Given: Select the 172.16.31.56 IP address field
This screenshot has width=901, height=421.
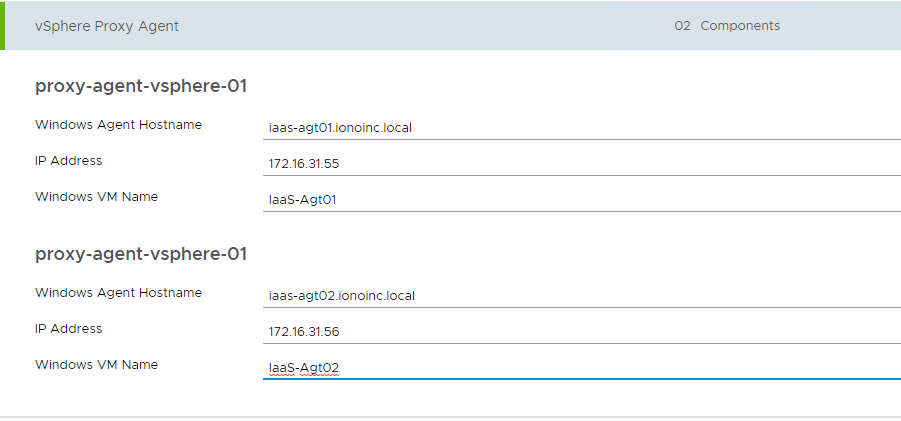Looking at the screenshot, I should tap(580, 332).
